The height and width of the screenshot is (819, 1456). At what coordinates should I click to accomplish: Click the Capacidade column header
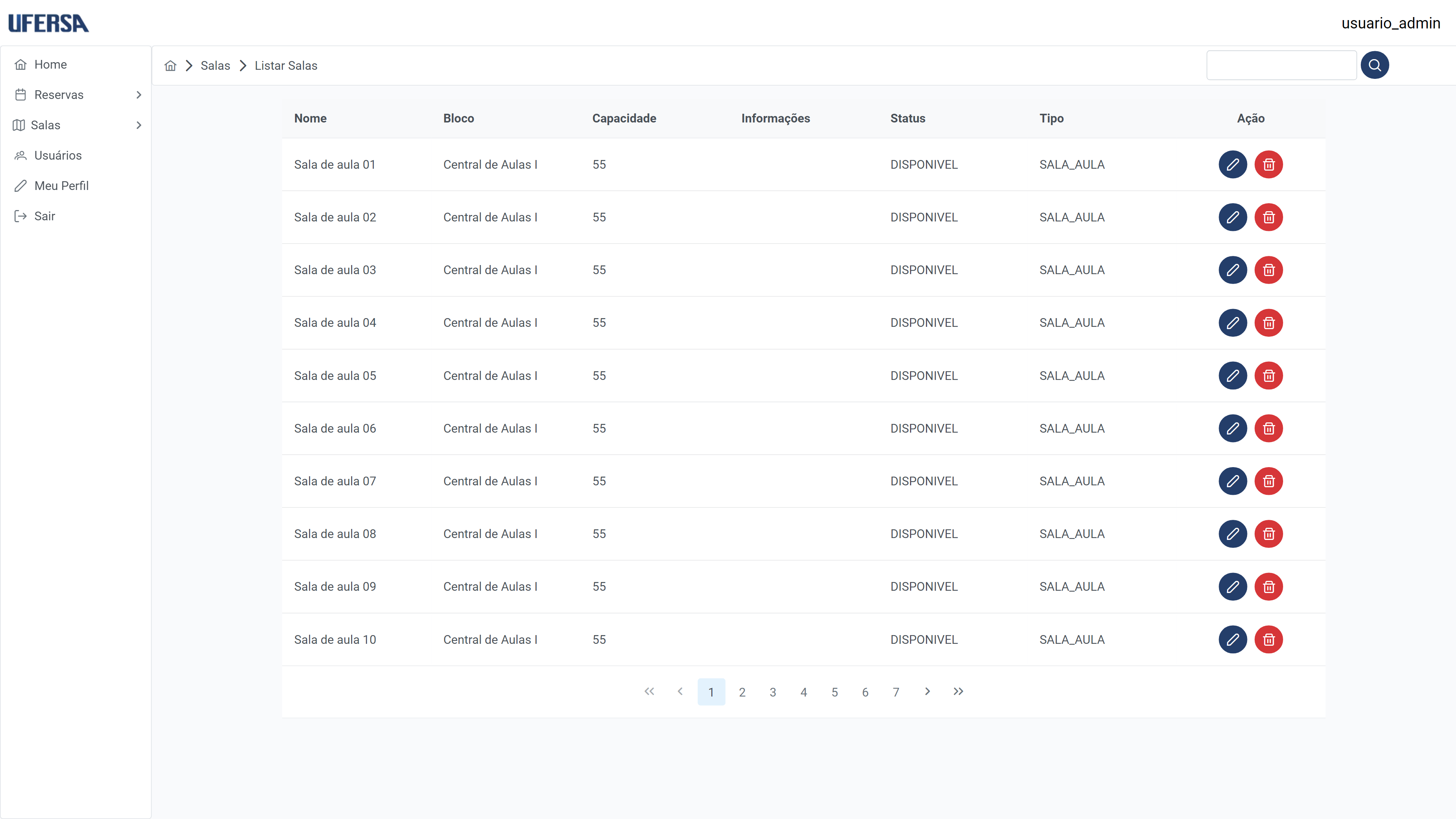[x=624, y=118]
